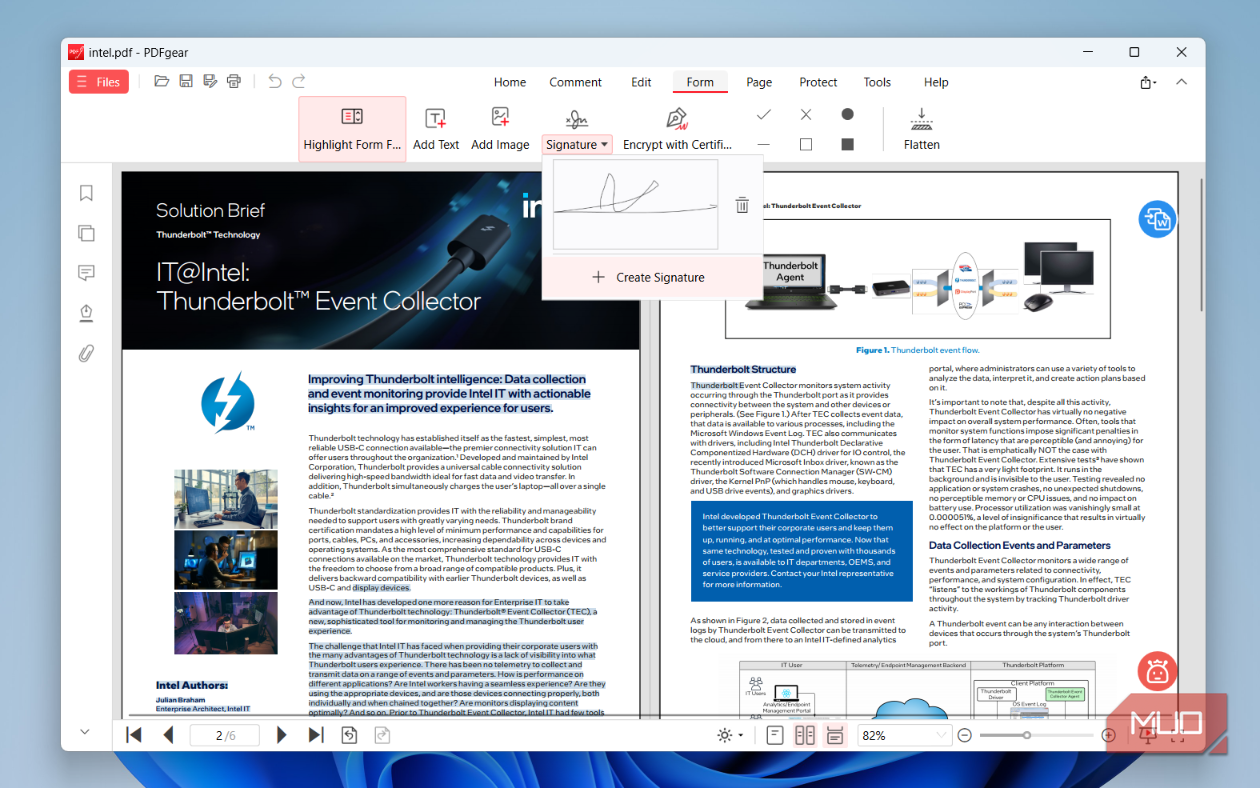Viewport: 1260px width, 788px height.
Task: Click the zoom slider handle
Action: point(1027,735)
